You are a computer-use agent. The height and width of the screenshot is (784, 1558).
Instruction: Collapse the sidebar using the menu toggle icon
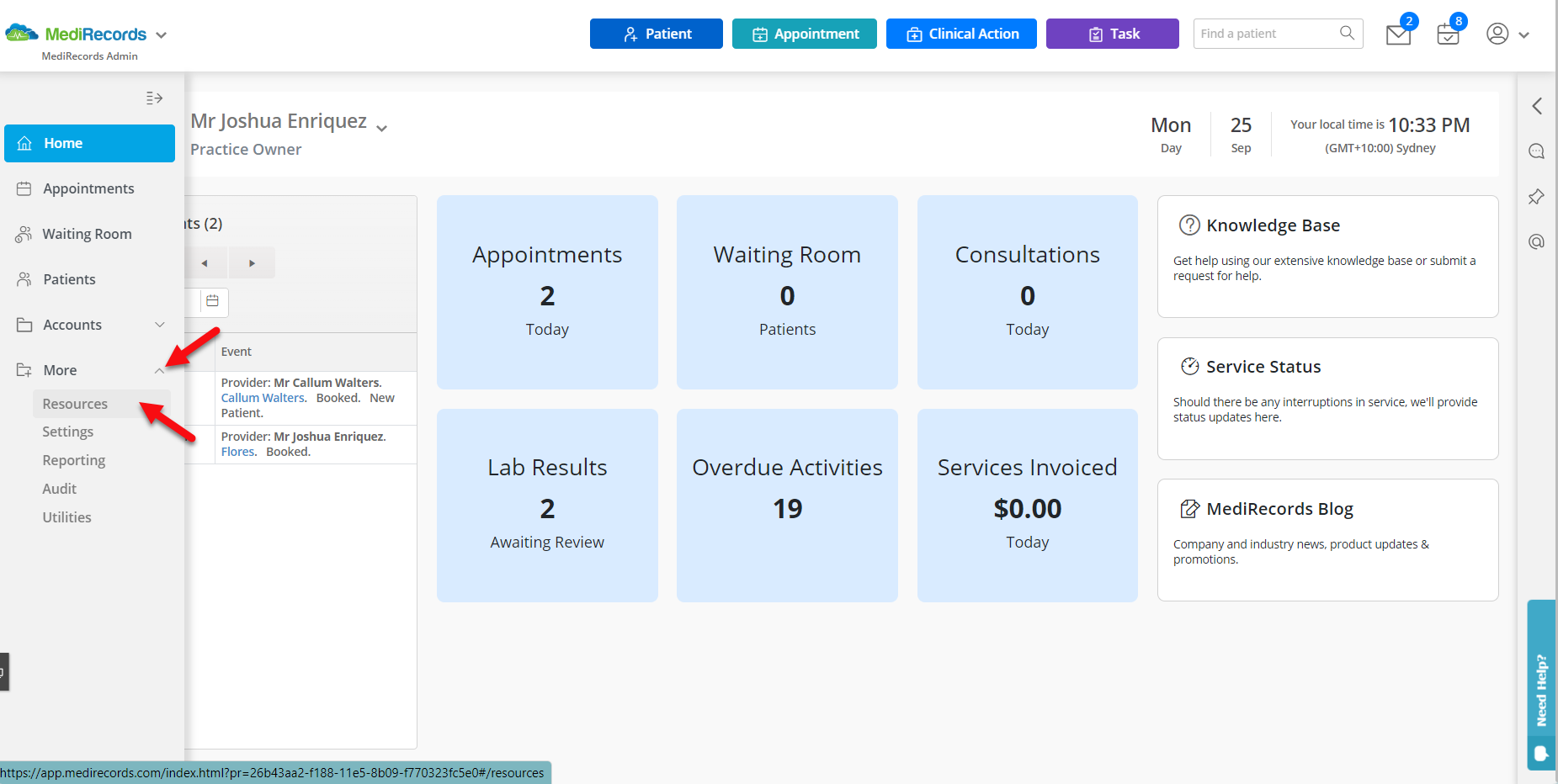(154, 98)
